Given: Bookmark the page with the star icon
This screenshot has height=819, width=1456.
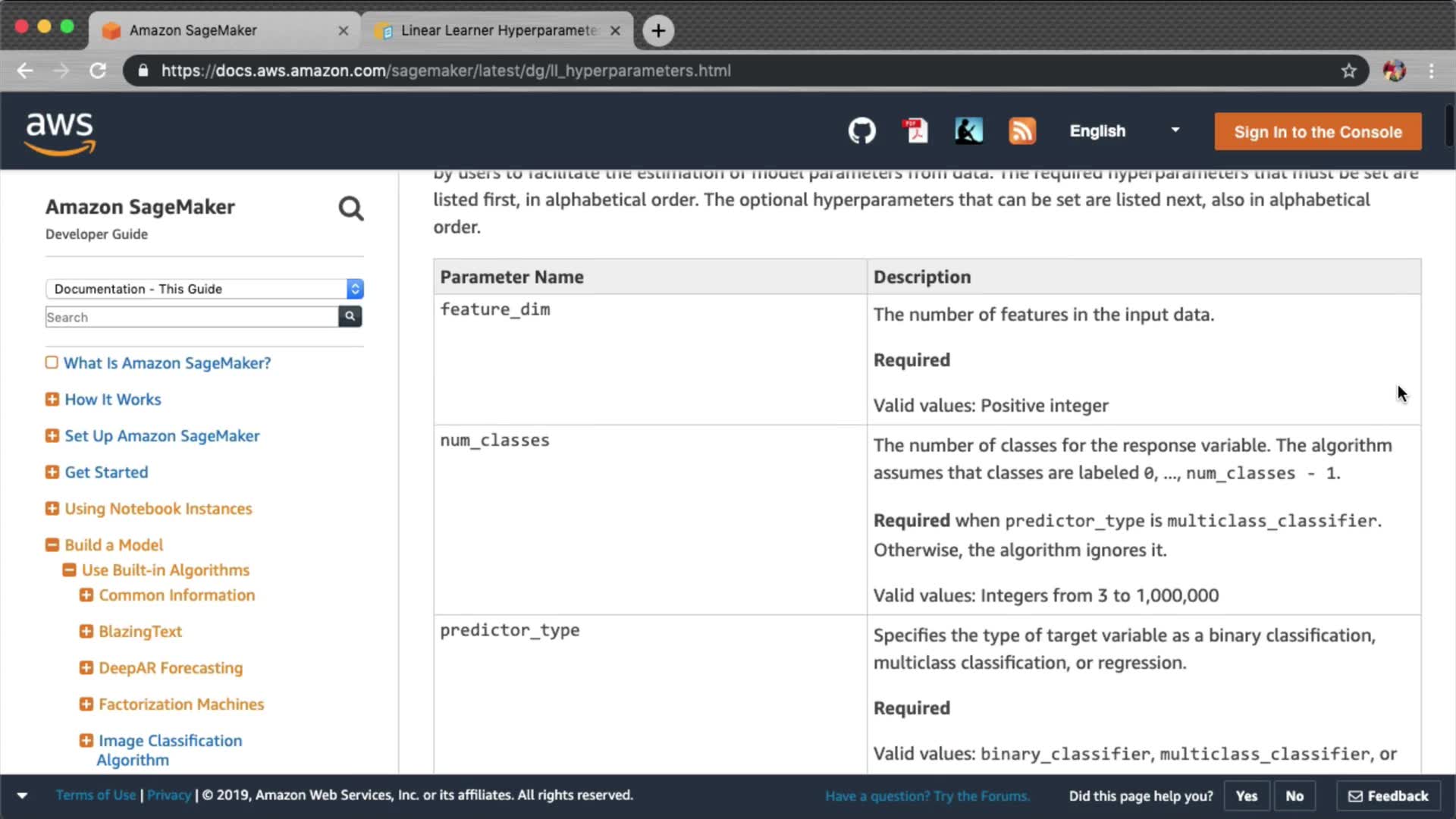Looking at the screenshot, I should click(1348, 71).
